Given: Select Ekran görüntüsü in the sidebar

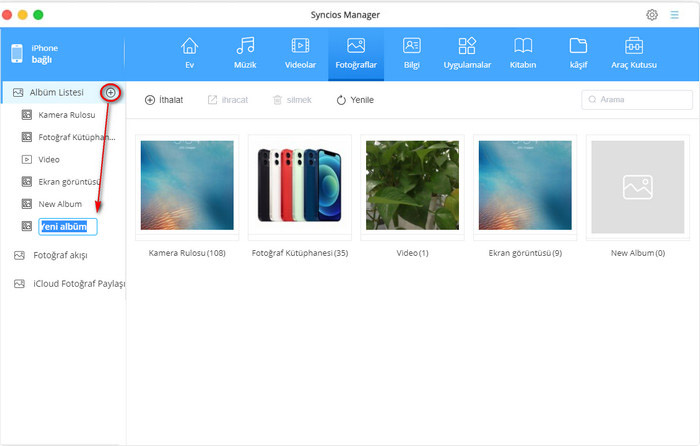Looking at the screenshot, I should 69,182.
